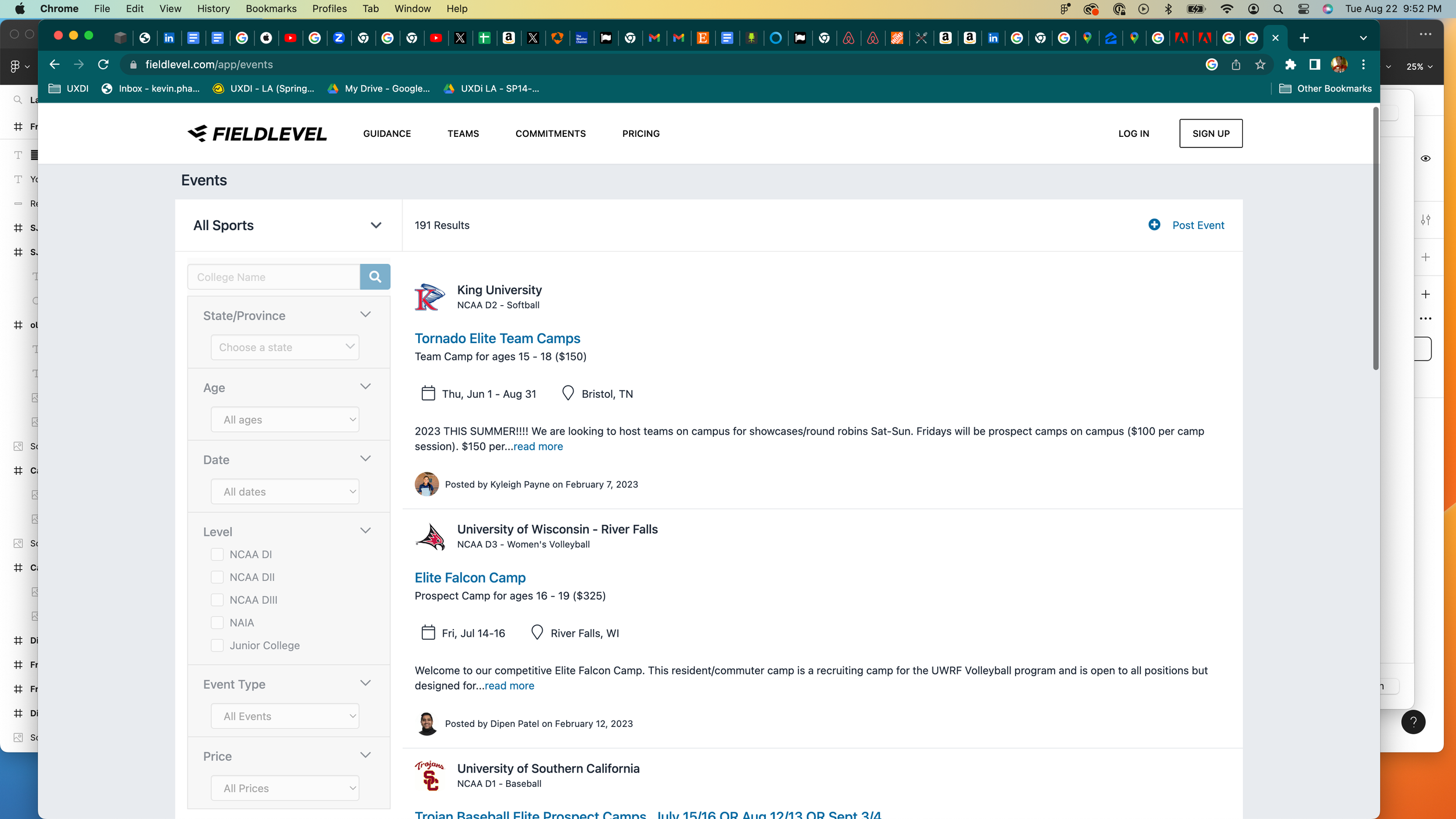The image size is (1456, 819).
Task: Click the King University logo thumbnail
Action: 430,297
